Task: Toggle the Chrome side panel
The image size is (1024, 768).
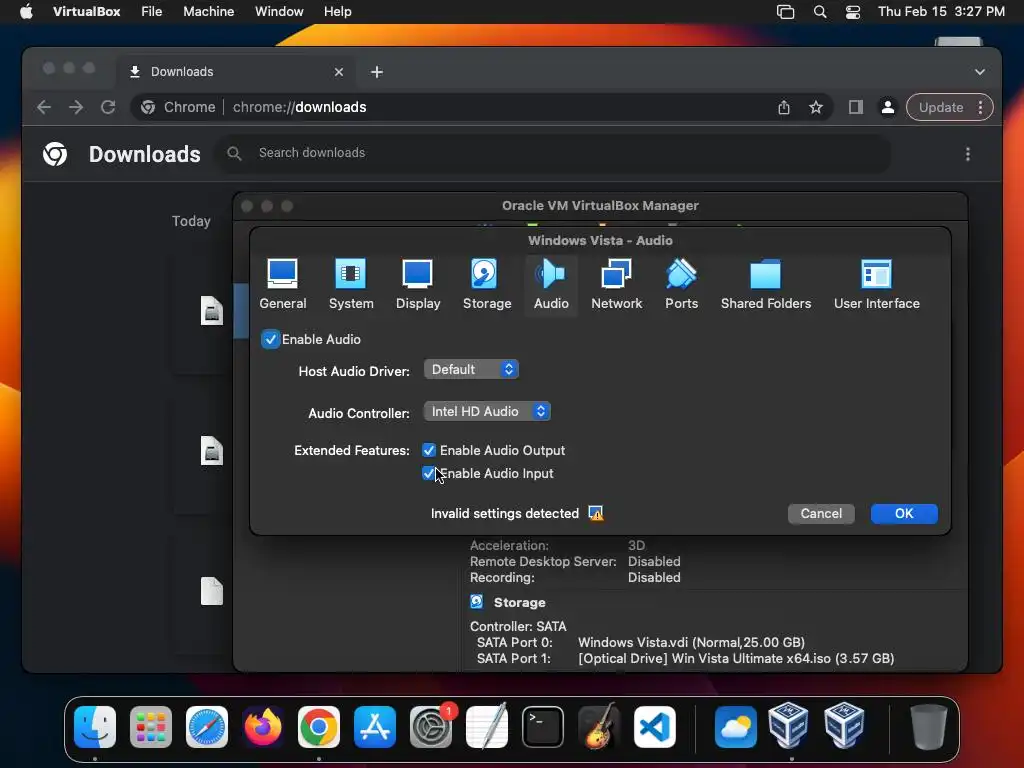Action: (856, 107)
